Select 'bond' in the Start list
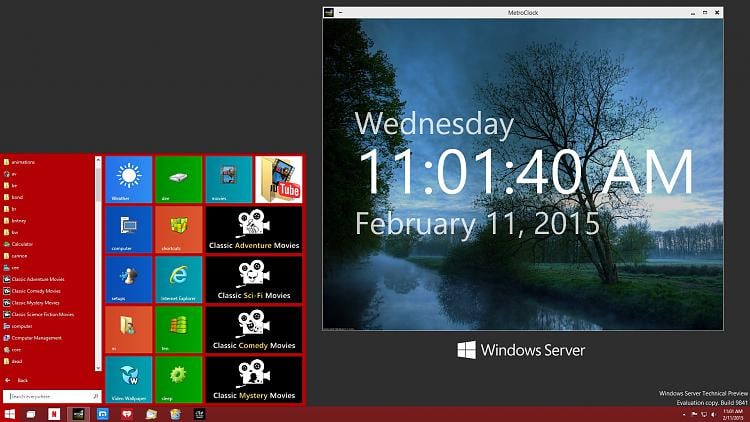Image resolution: width=750 pixels, height=422 pixels. pyautogui.click(x=13, y=197)
